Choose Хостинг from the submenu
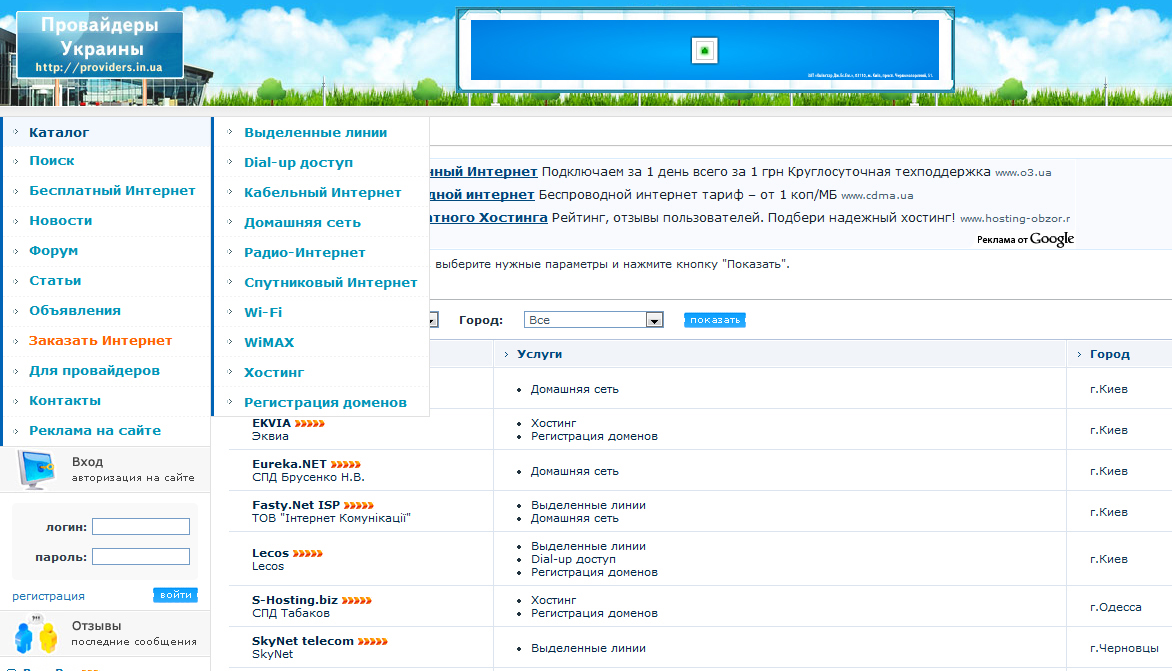 coord(274,372)
